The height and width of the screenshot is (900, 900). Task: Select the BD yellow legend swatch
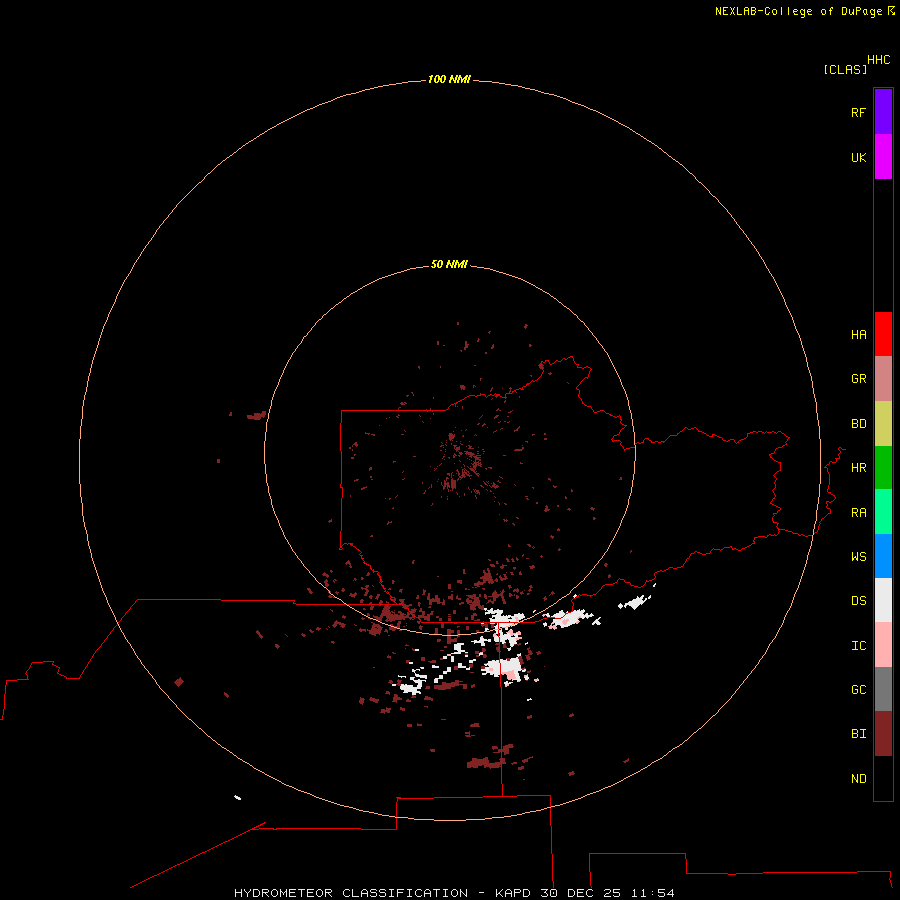[x=883, y=424]
